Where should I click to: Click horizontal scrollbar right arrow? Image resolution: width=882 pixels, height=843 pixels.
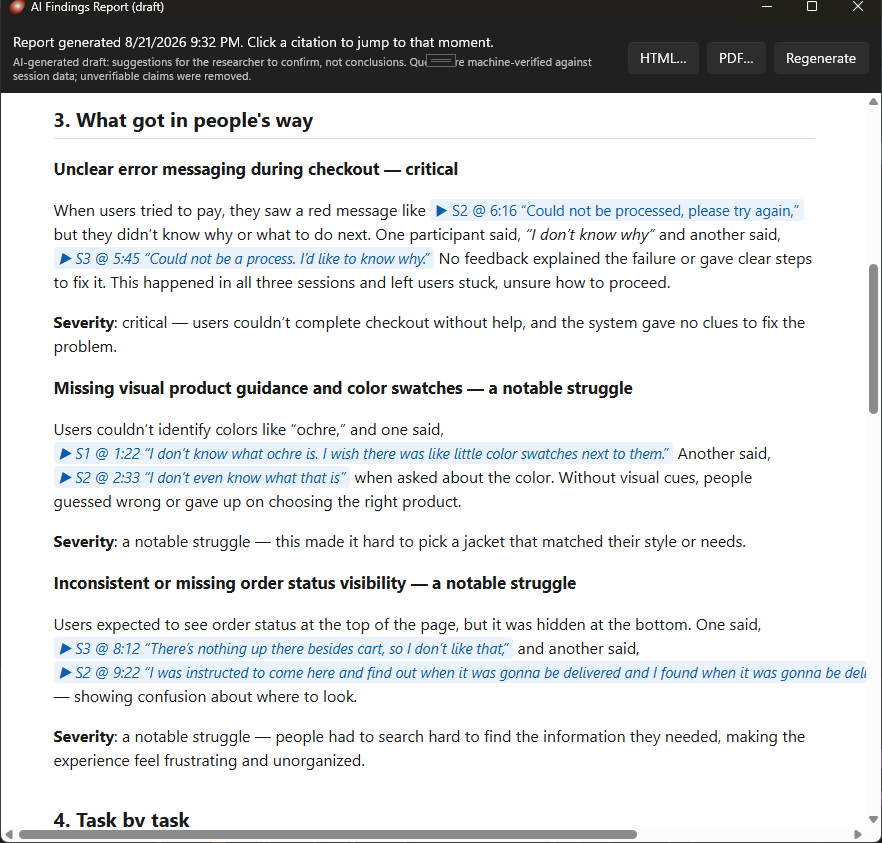(857, 835)
